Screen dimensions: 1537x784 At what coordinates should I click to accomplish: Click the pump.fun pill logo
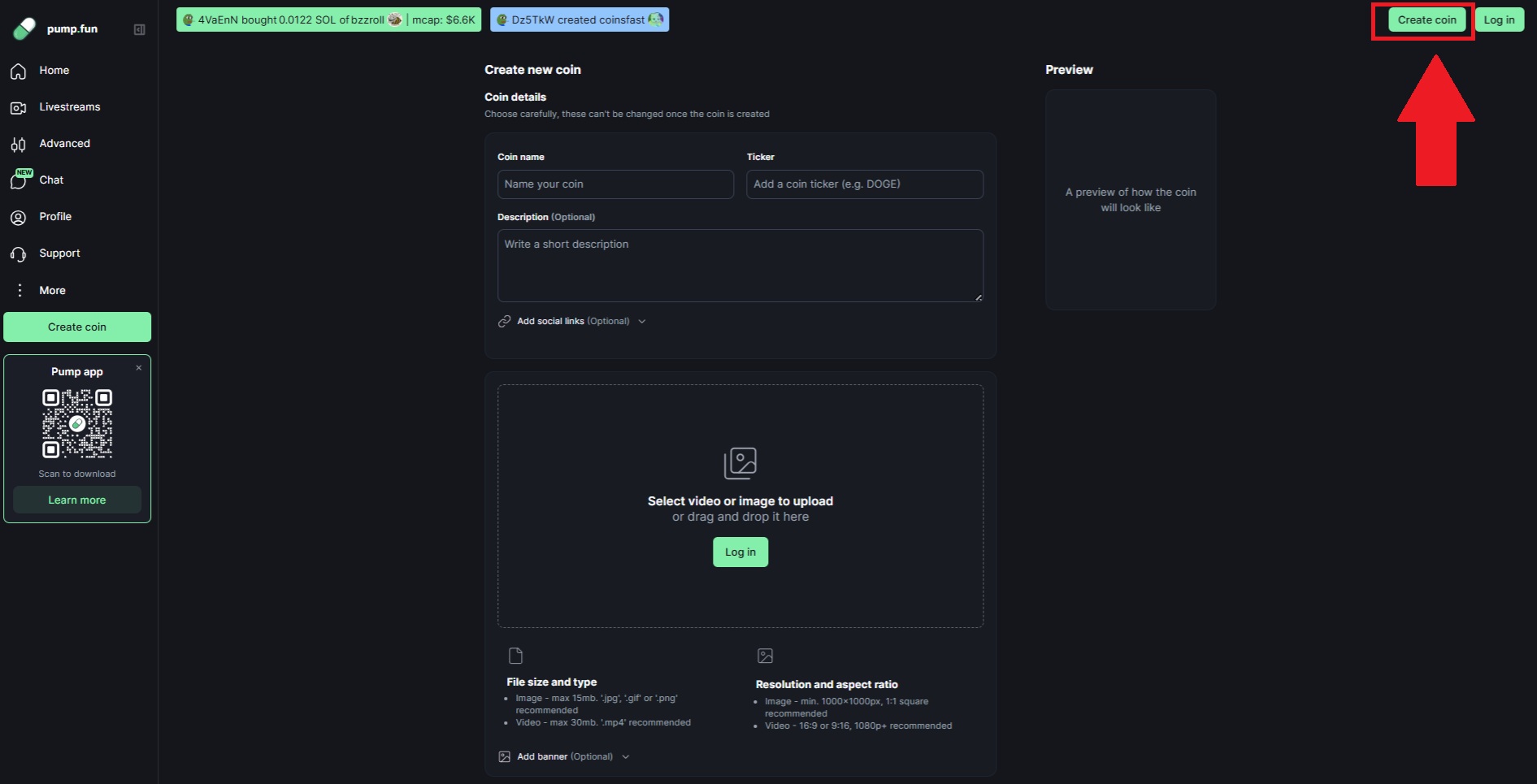click(24, 28)
